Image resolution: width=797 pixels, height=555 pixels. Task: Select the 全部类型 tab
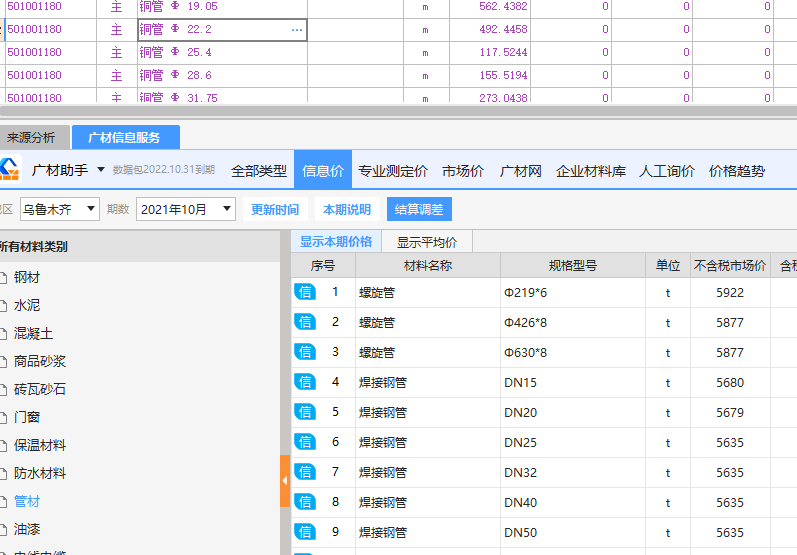click(x=259, y=171)
